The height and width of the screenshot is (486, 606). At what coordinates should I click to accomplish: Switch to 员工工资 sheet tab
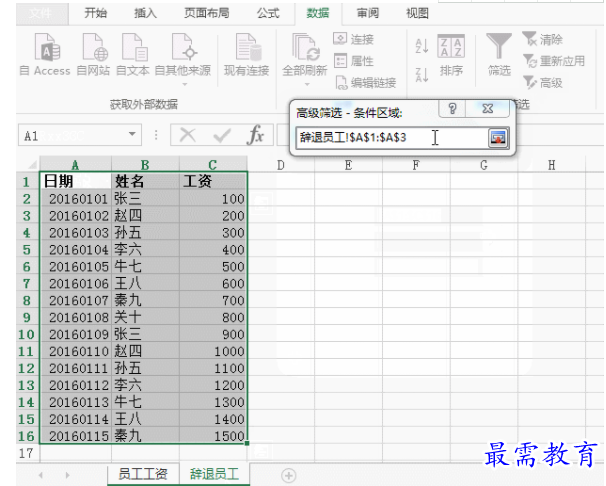(143, 474)
